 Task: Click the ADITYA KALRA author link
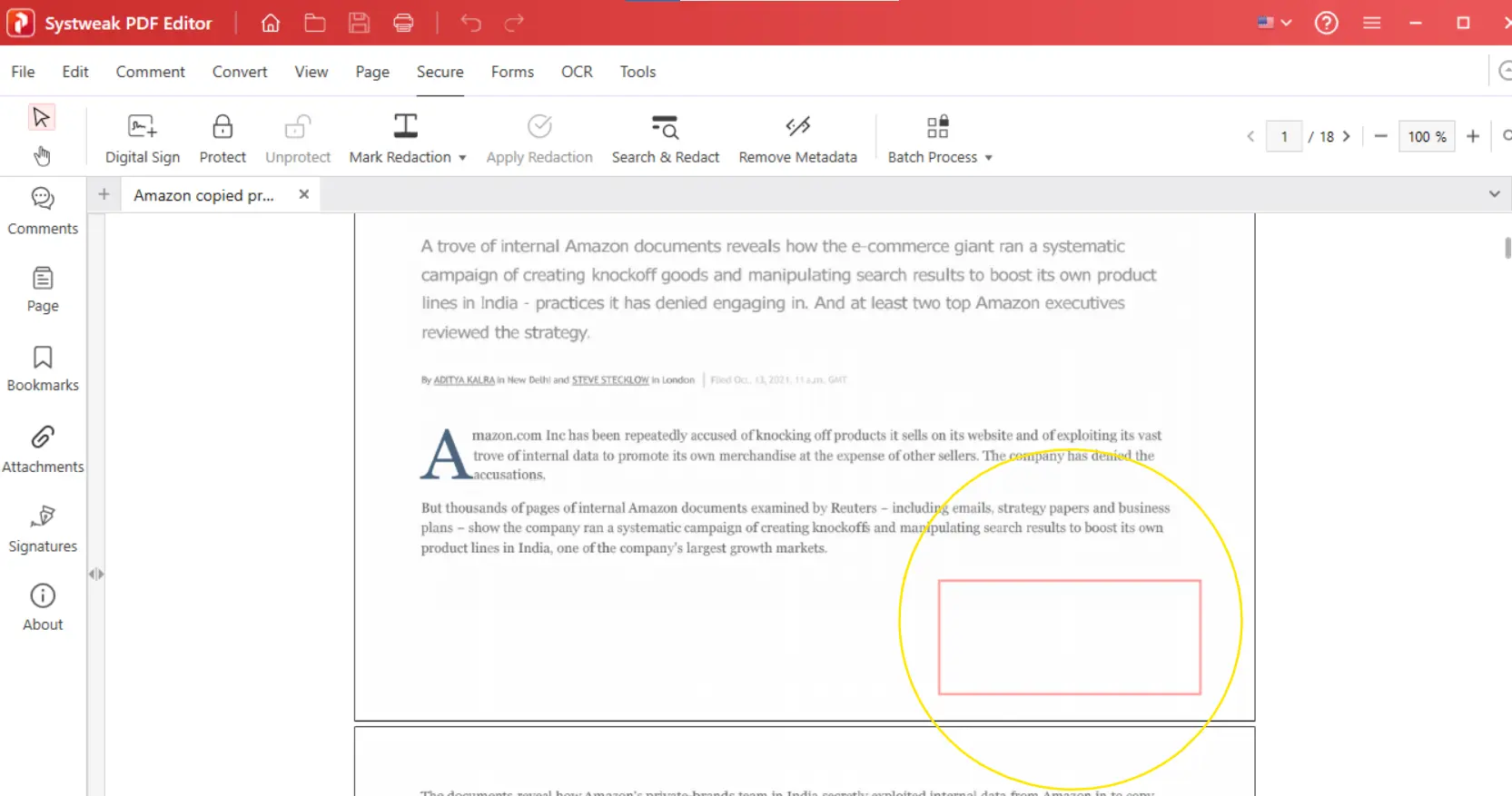click(464, 380)
